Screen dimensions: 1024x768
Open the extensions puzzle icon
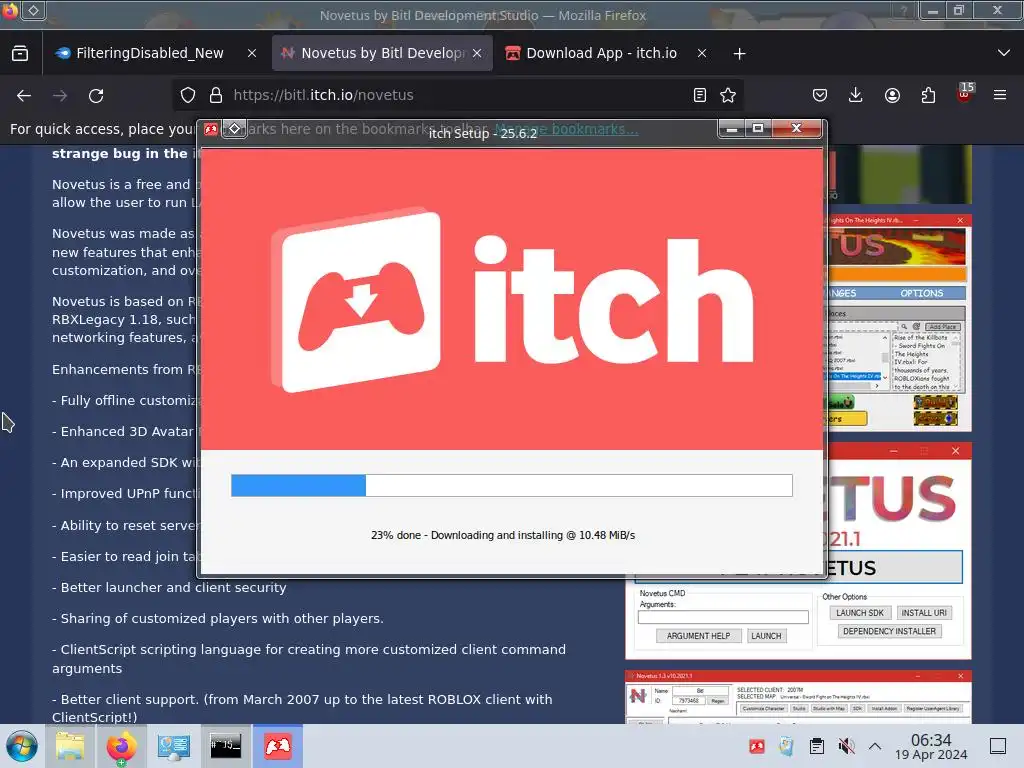pyautogui.click(x=928, y=95)
